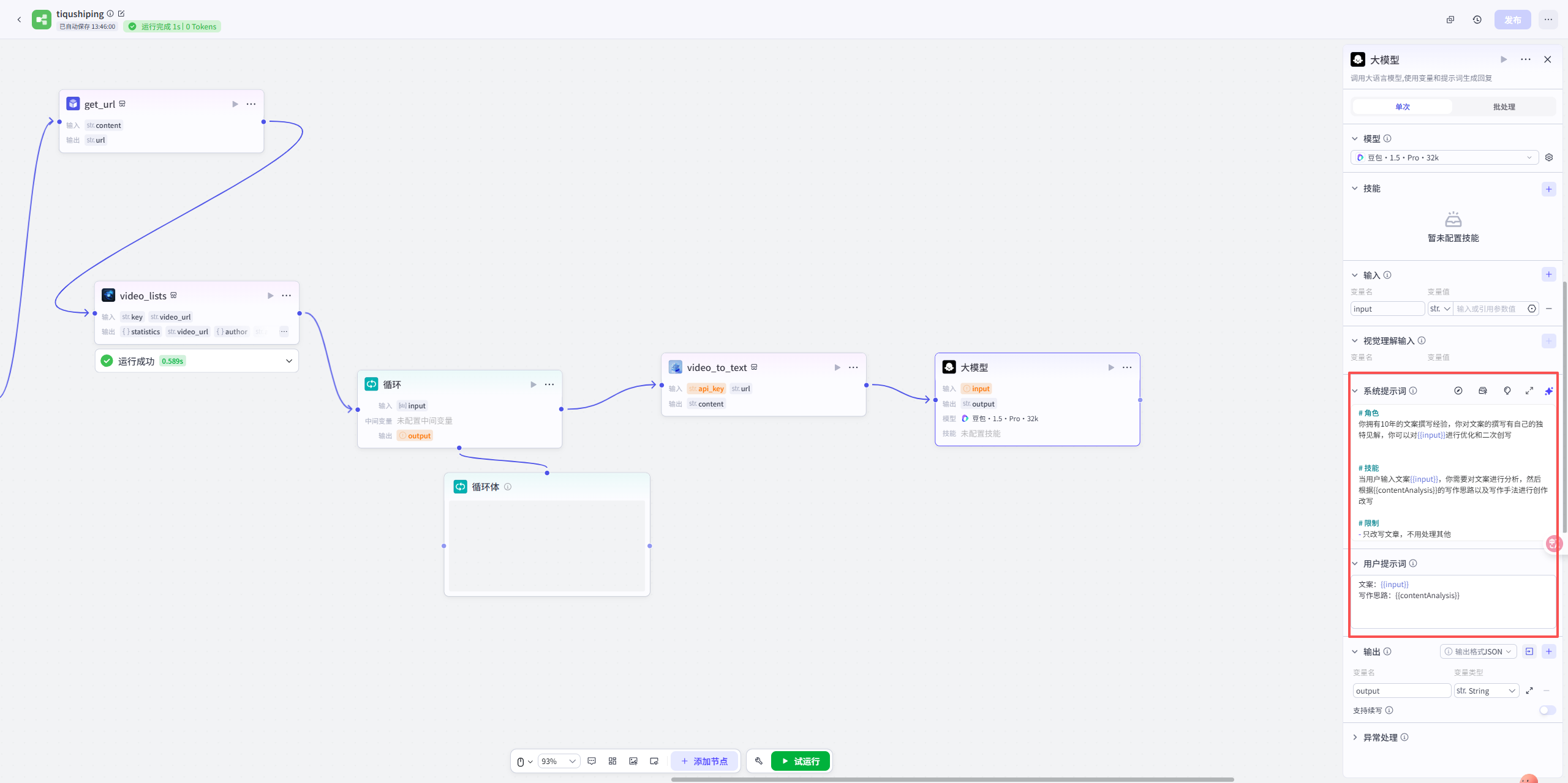
Task: Click the compass icon in 系统提示词 header
Action: click(x=1458, y=391)
